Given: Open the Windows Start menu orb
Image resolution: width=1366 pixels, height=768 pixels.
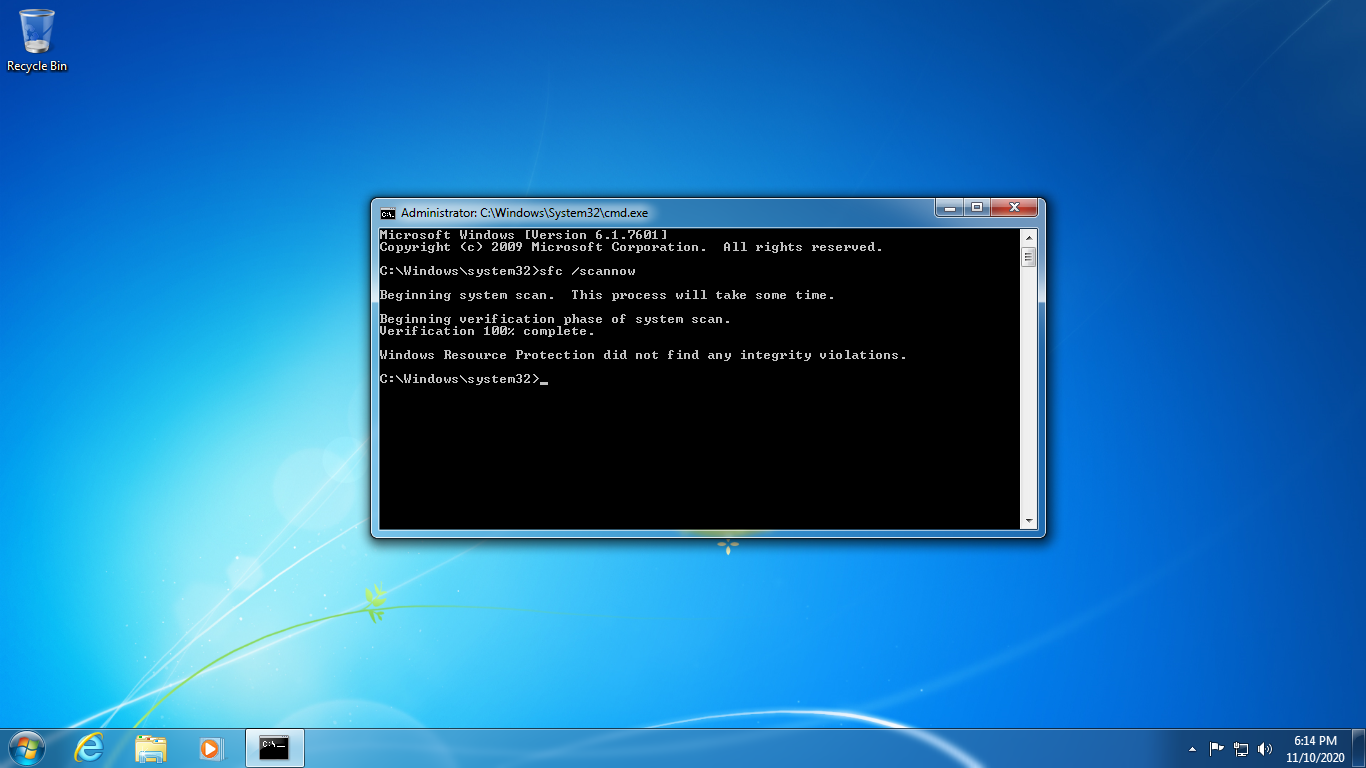Looking at the screenshot, I should pos(25,747).
